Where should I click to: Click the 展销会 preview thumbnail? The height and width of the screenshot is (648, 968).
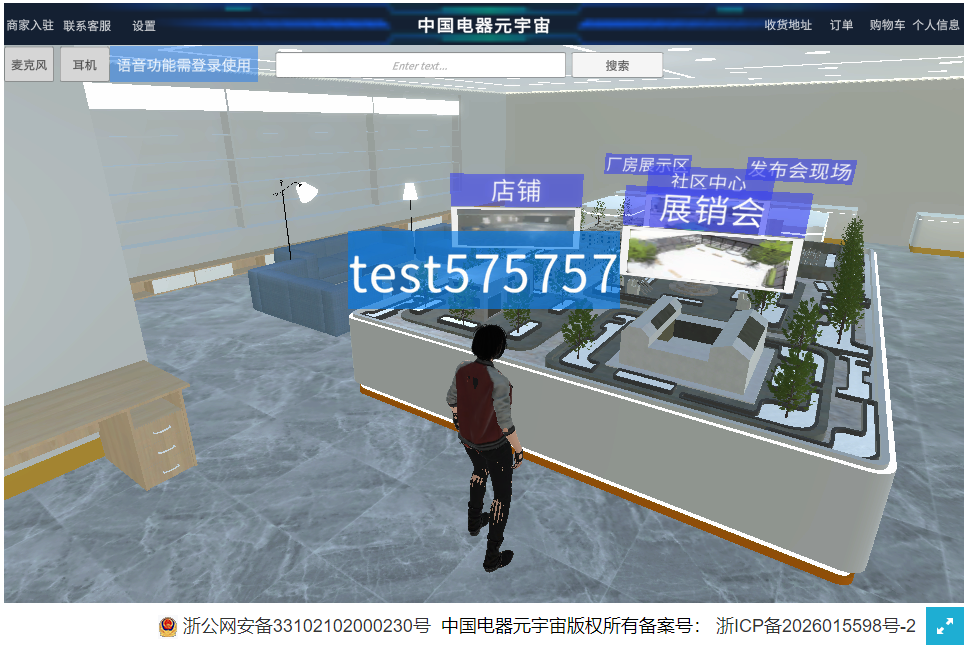click(x=711, y=259)
